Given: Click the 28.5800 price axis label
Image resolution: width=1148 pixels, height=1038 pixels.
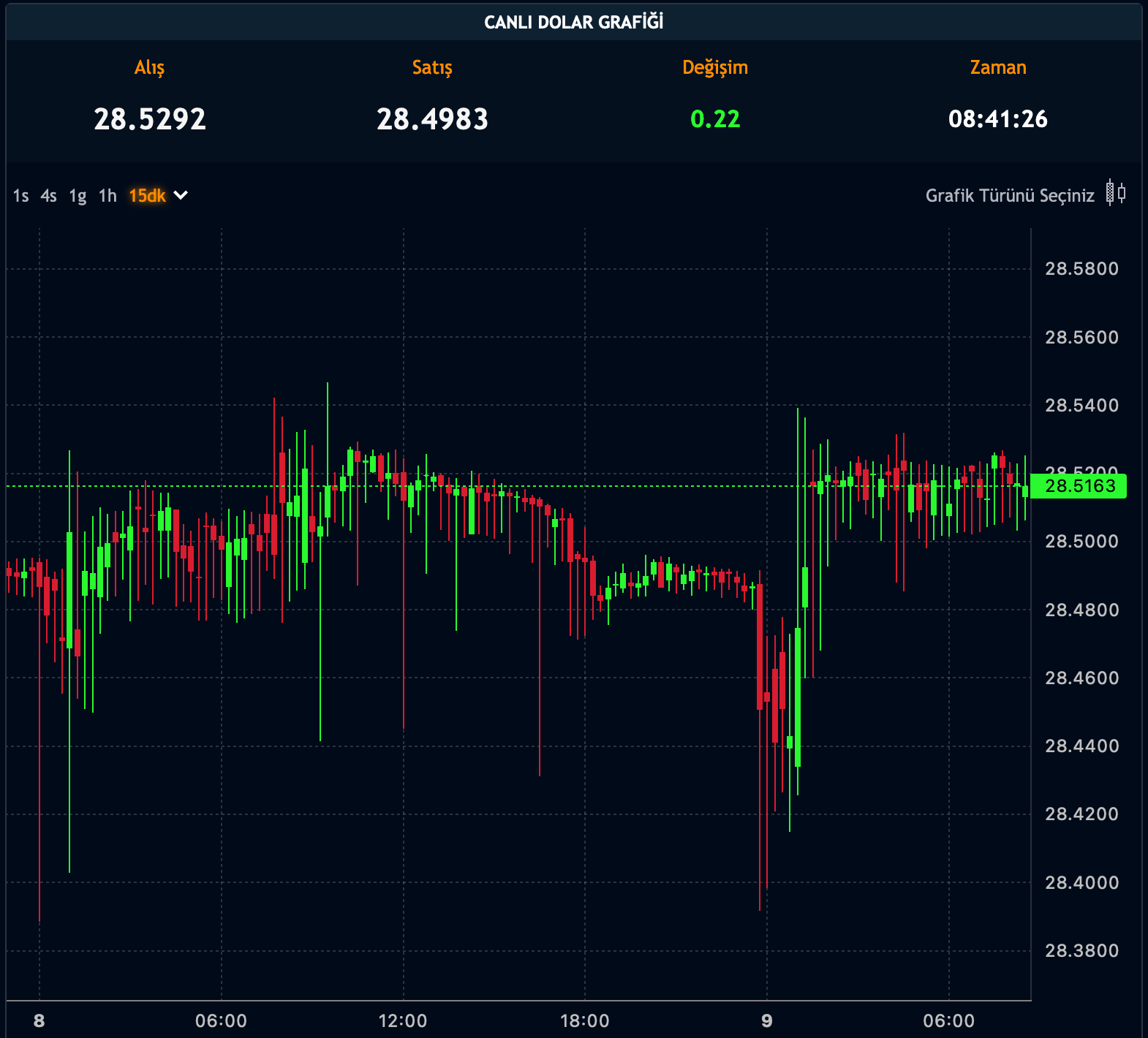Looking at the screenshot, I should pyautogui.click(x=1081, y=269).
